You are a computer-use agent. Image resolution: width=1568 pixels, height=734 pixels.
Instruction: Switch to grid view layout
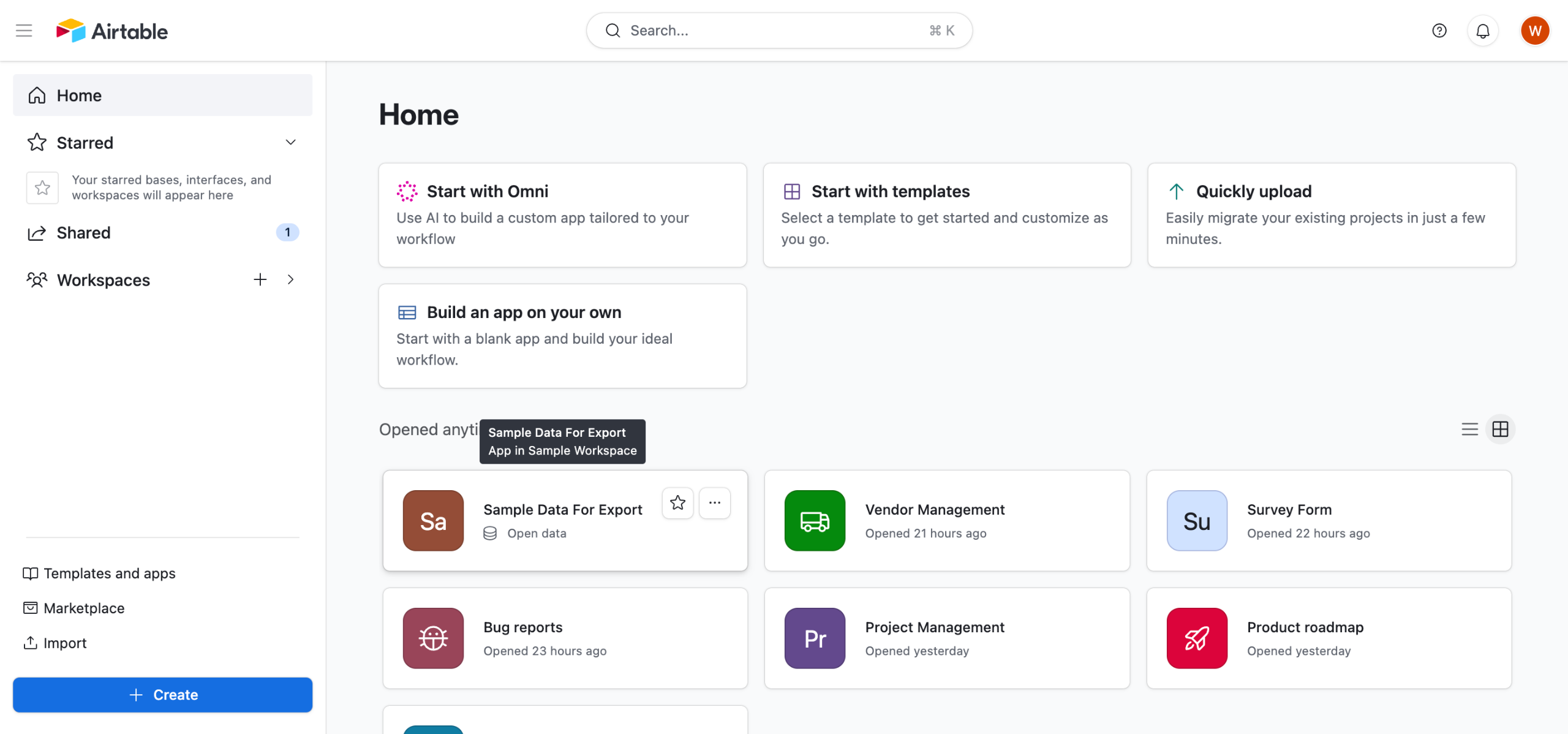click(1500, 429)
